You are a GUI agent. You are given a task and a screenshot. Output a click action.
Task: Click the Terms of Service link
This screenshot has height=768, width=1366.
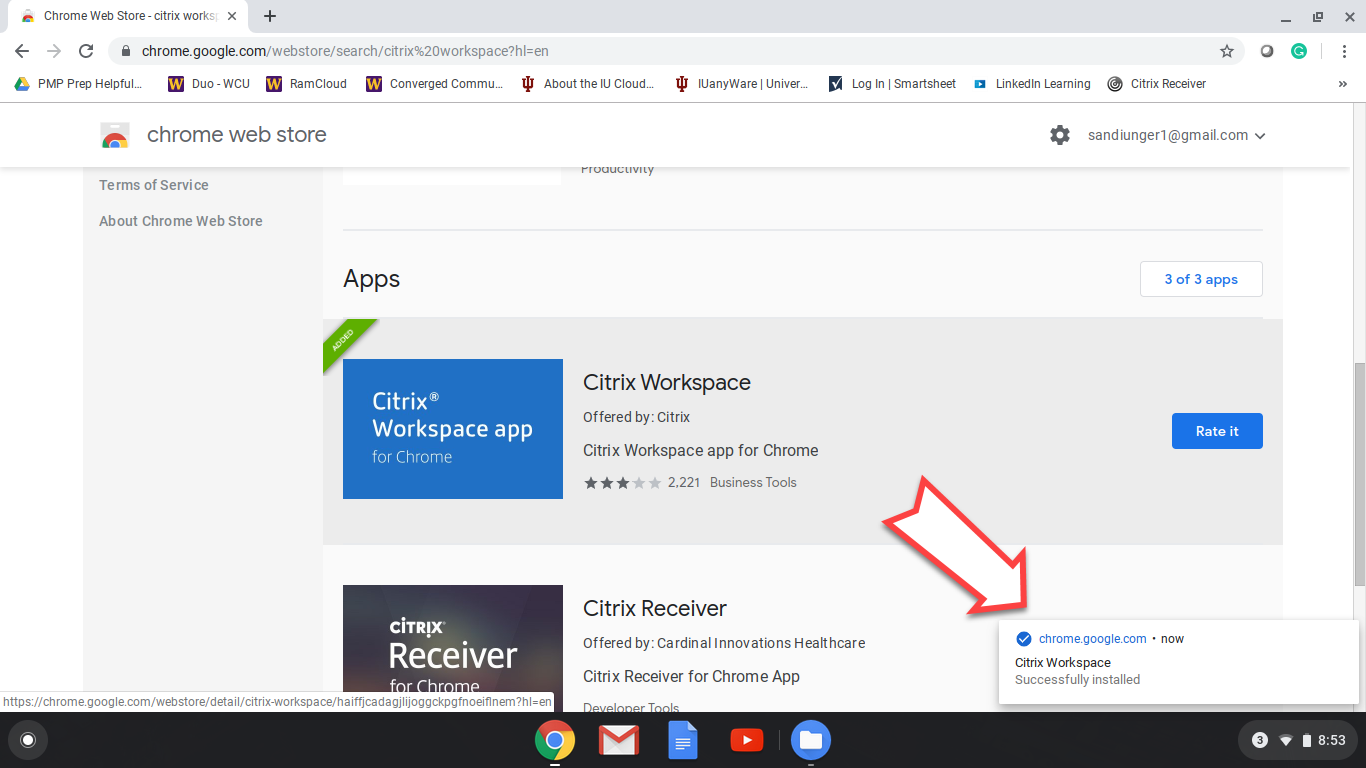pos(154,185)
